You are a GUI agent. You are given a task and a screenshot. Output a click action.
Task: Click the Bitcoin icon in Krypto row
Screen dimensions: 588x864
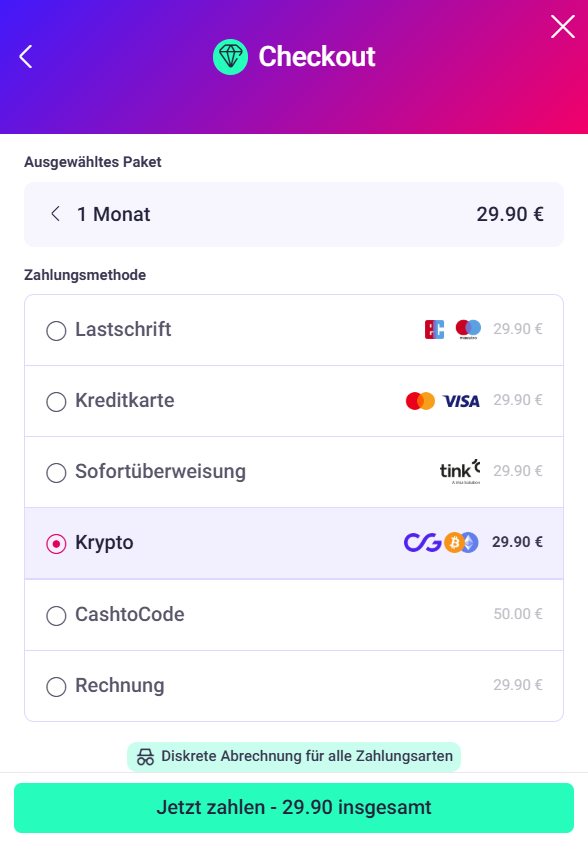click(454, 543)
